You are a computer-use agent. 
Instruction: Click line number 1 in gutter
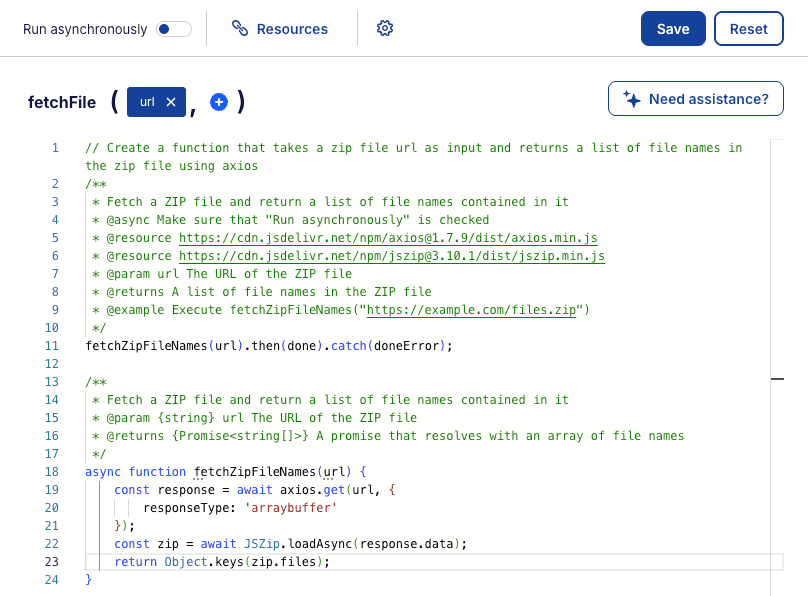[55, 148]
